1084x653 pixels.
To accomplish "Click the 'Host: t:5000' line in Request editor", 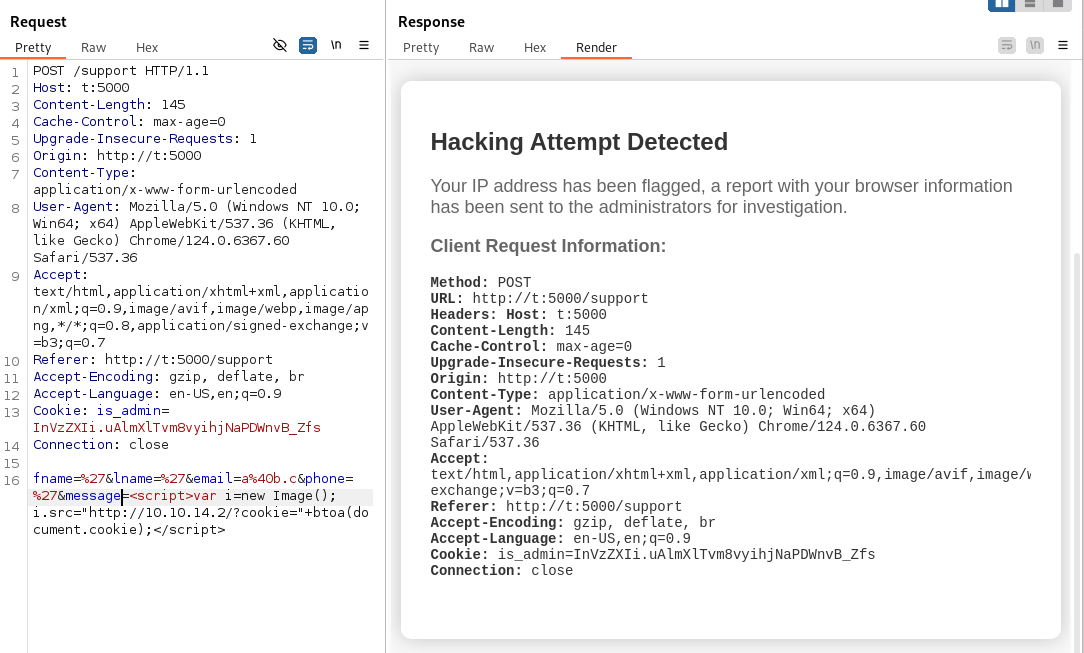I will 81,88.
